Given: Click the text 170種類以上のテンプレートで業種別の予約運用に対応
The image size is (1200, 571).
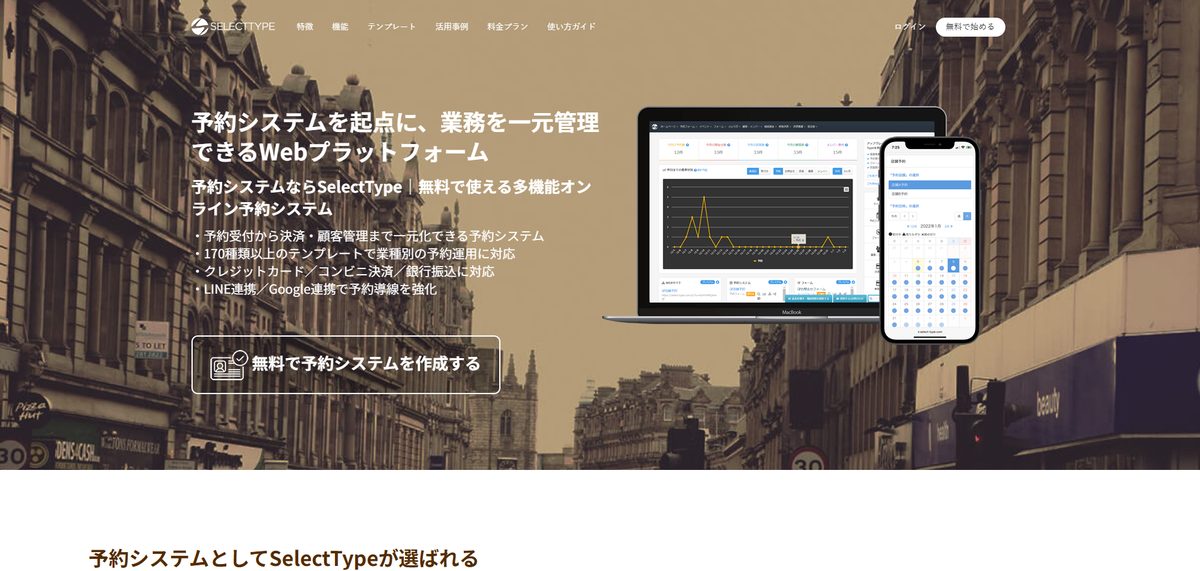Looking at the screenshot, I should pos(354,254).
